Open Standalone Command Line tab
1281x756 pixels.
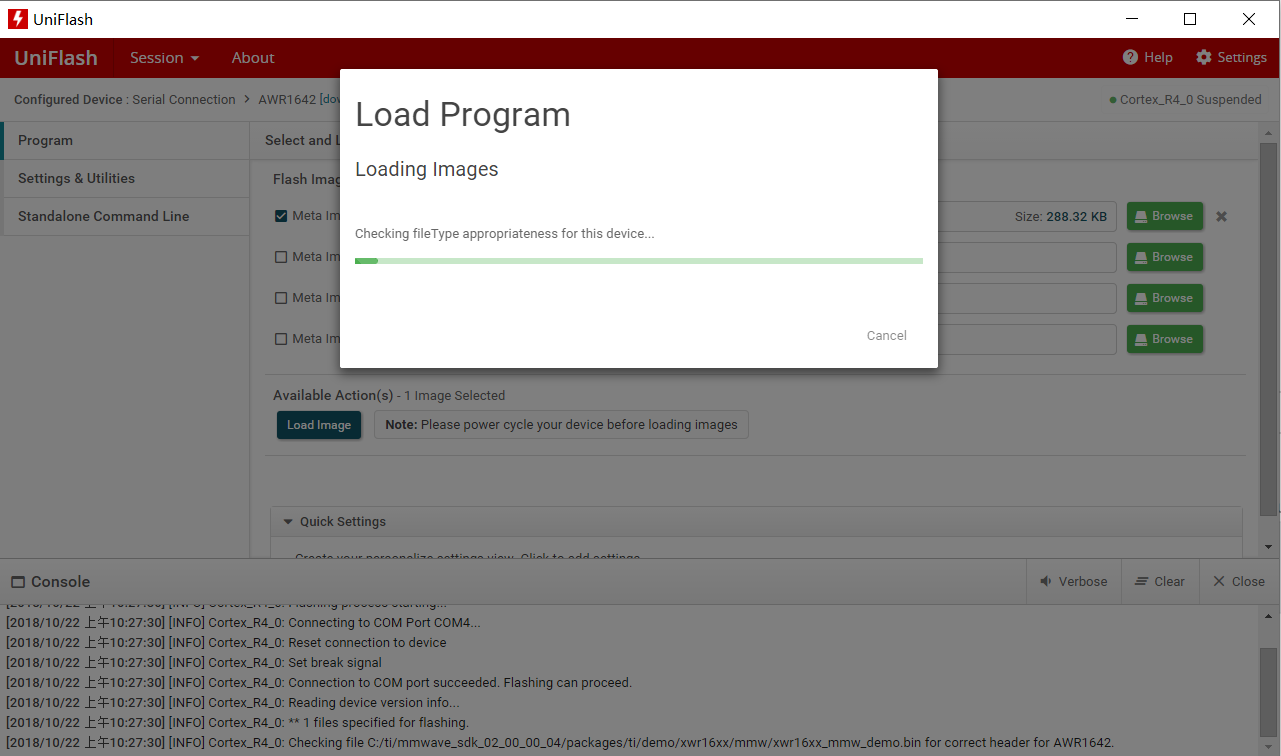click(x=125, y=217)
